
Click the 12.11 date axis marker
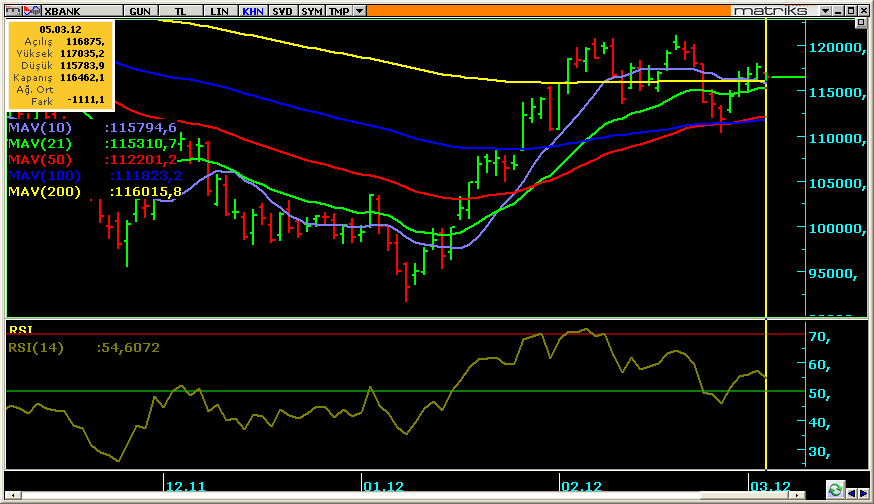[x=186, y=486]
